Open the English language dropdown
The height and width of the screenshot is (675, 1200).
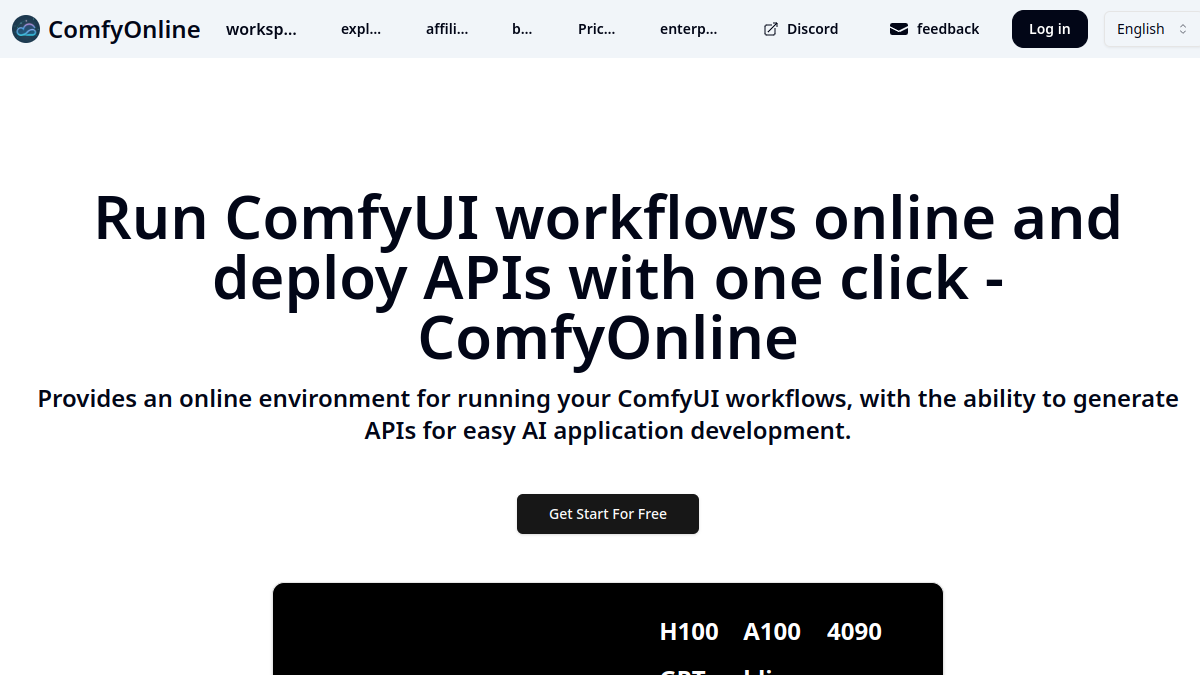[x=1151, y=29]
